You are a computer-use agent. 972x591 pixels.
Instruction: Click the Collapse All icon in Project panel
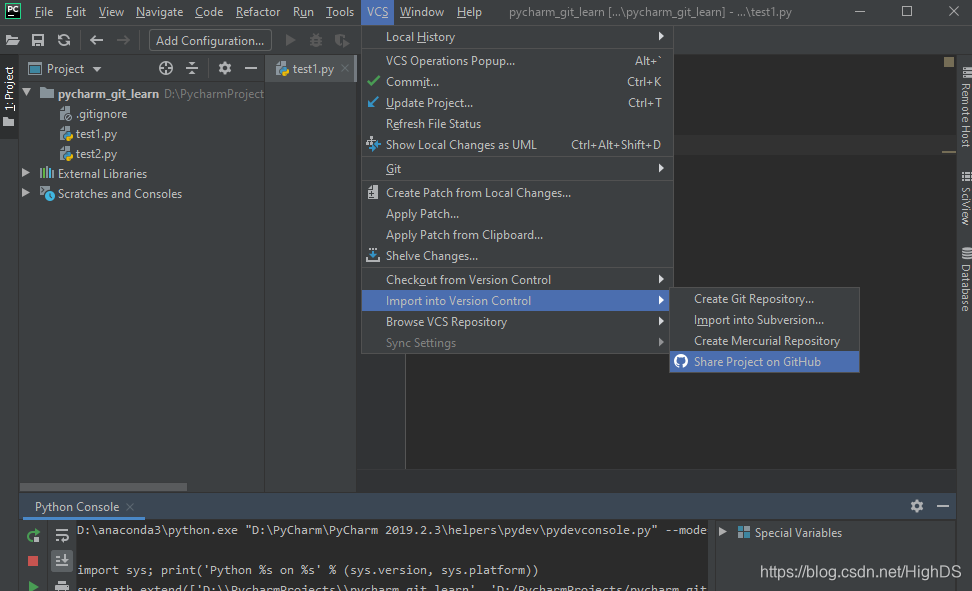click(x=192, y=68)
